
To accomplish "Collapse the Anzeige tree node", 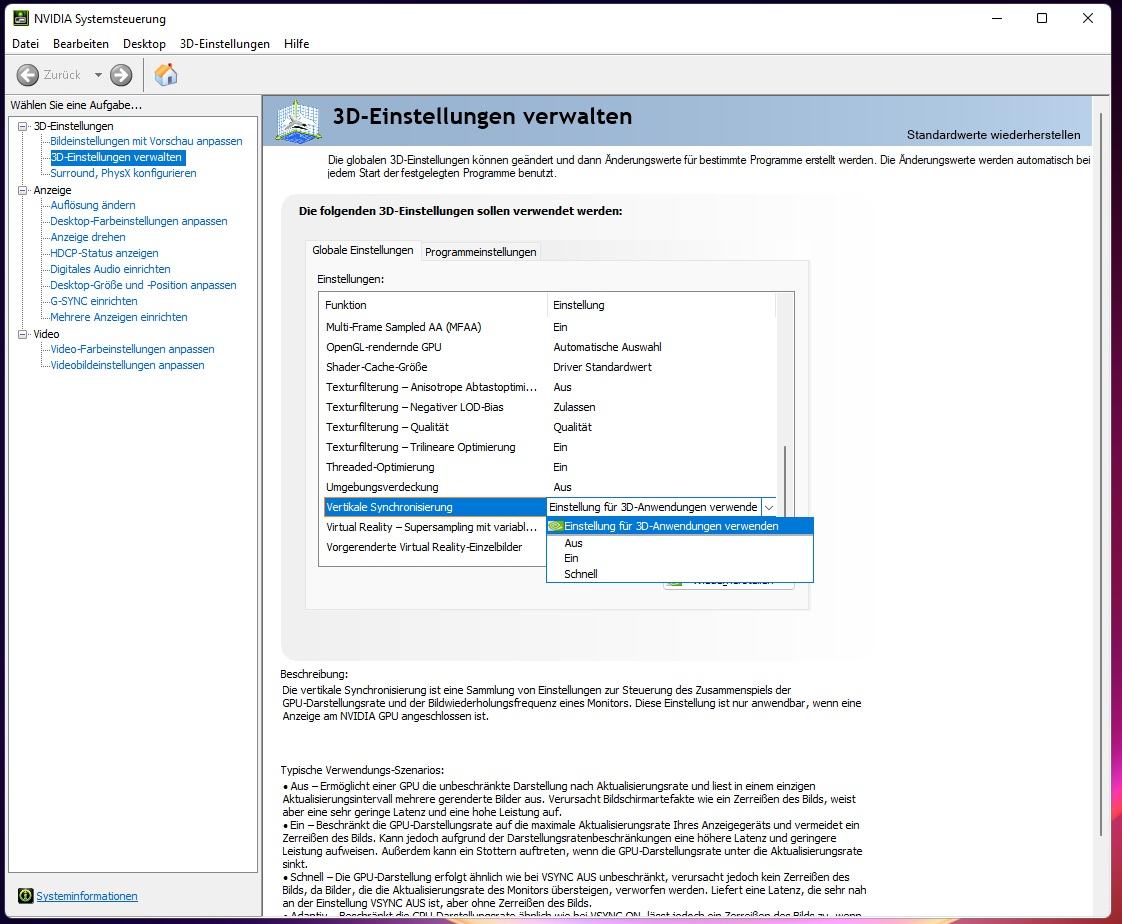I will pos(23,190).
